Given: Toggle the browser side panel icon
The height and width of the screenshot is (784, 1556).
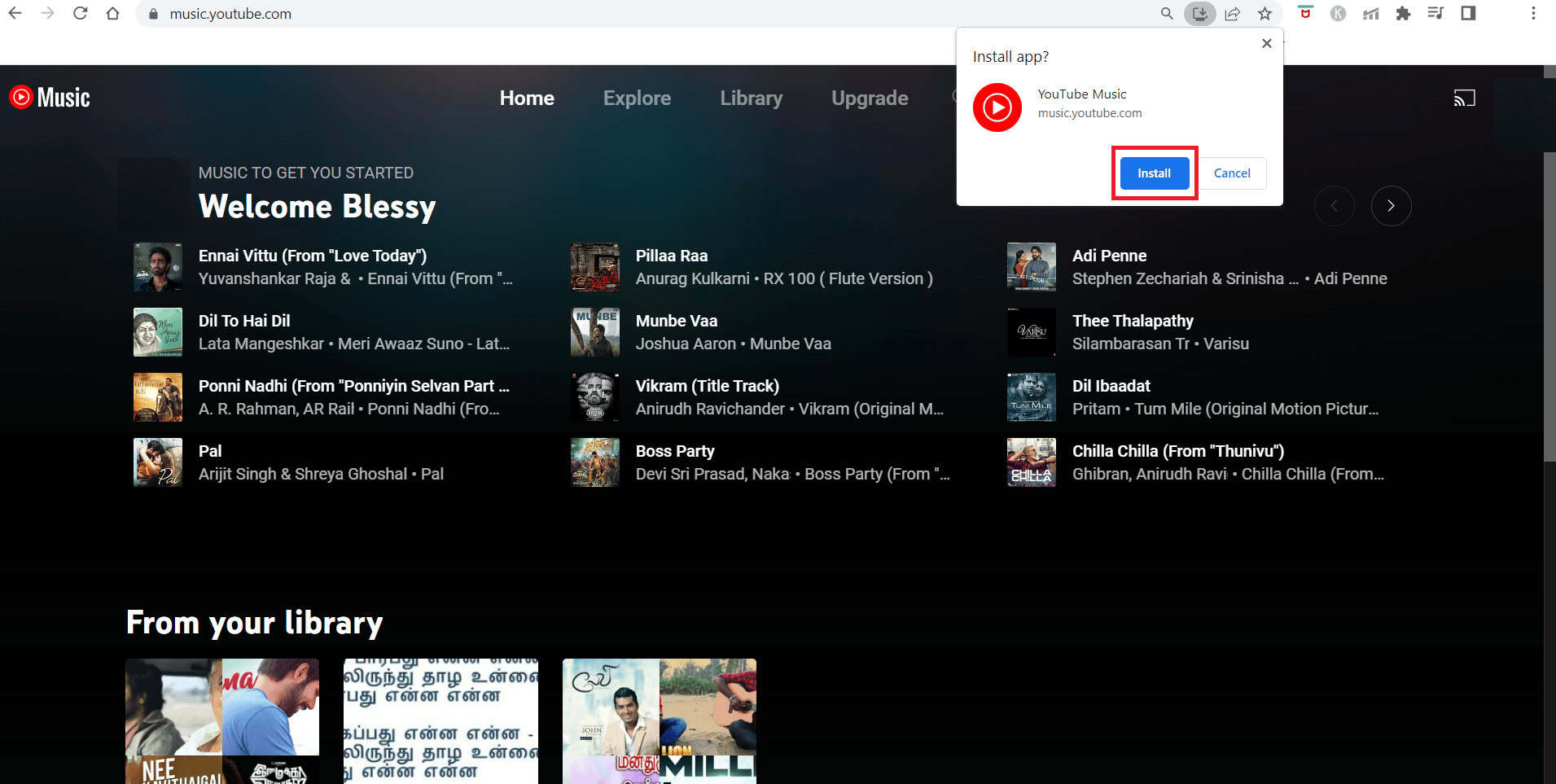Looking at the screenshot, I should (x=1468, y=13).
